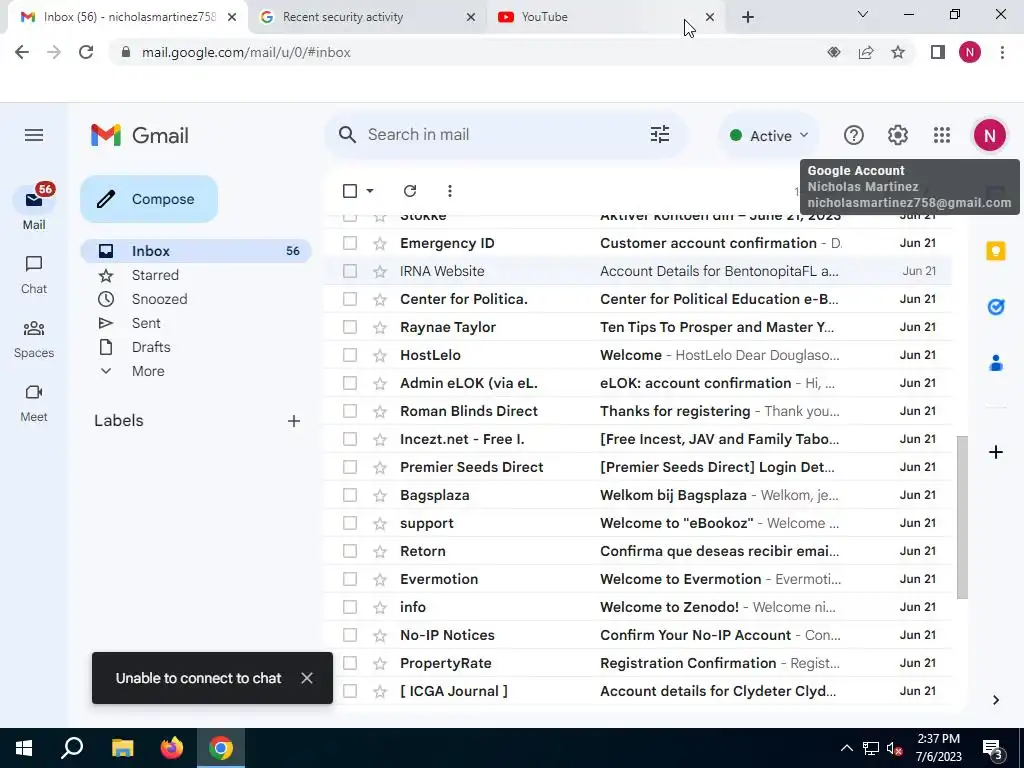
Task: Get add-ons plus icon in side panel
Action: point(995,452)
